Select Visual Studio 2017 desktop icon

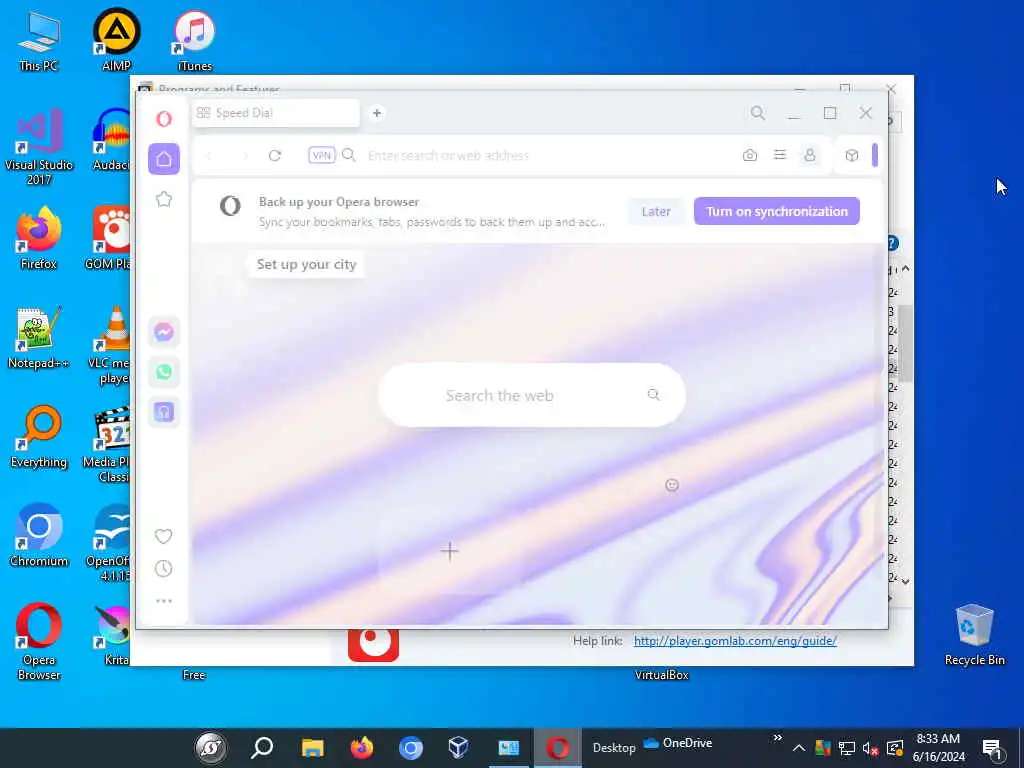(39, 148)
